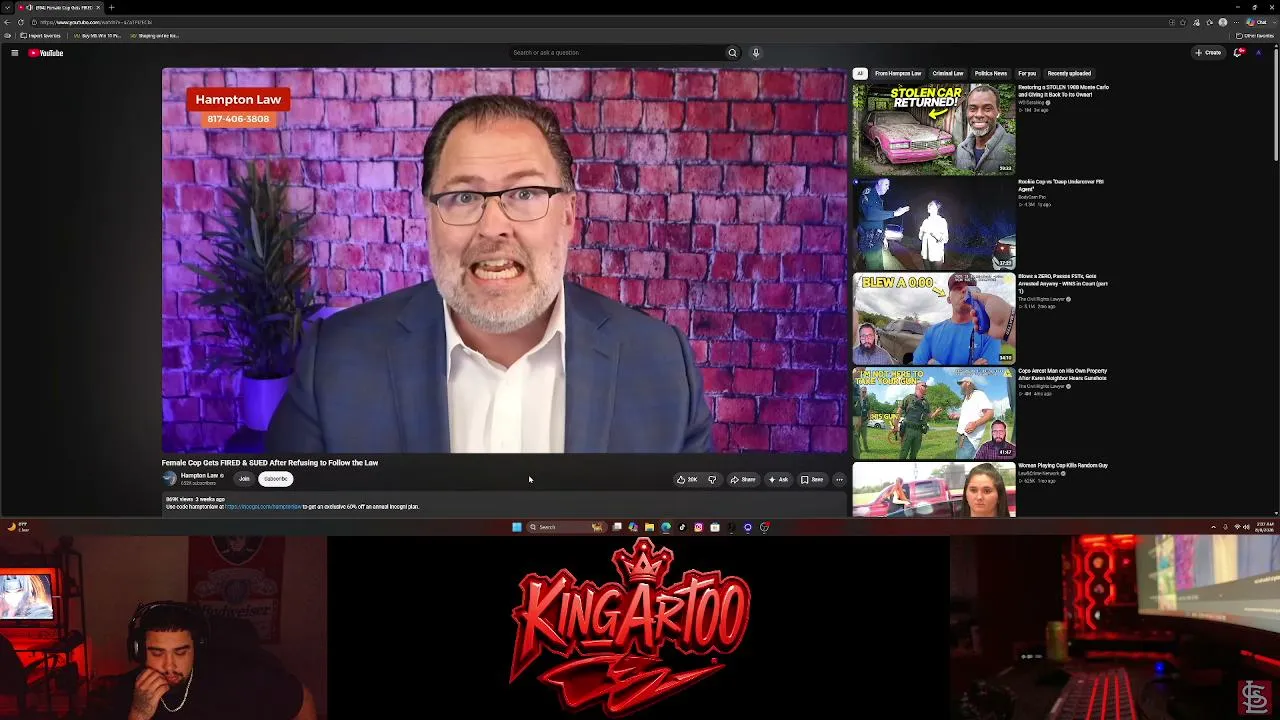This screenshot has width=1280, height=720.
Task: Click the Ask button below the video
Action: 778,480
